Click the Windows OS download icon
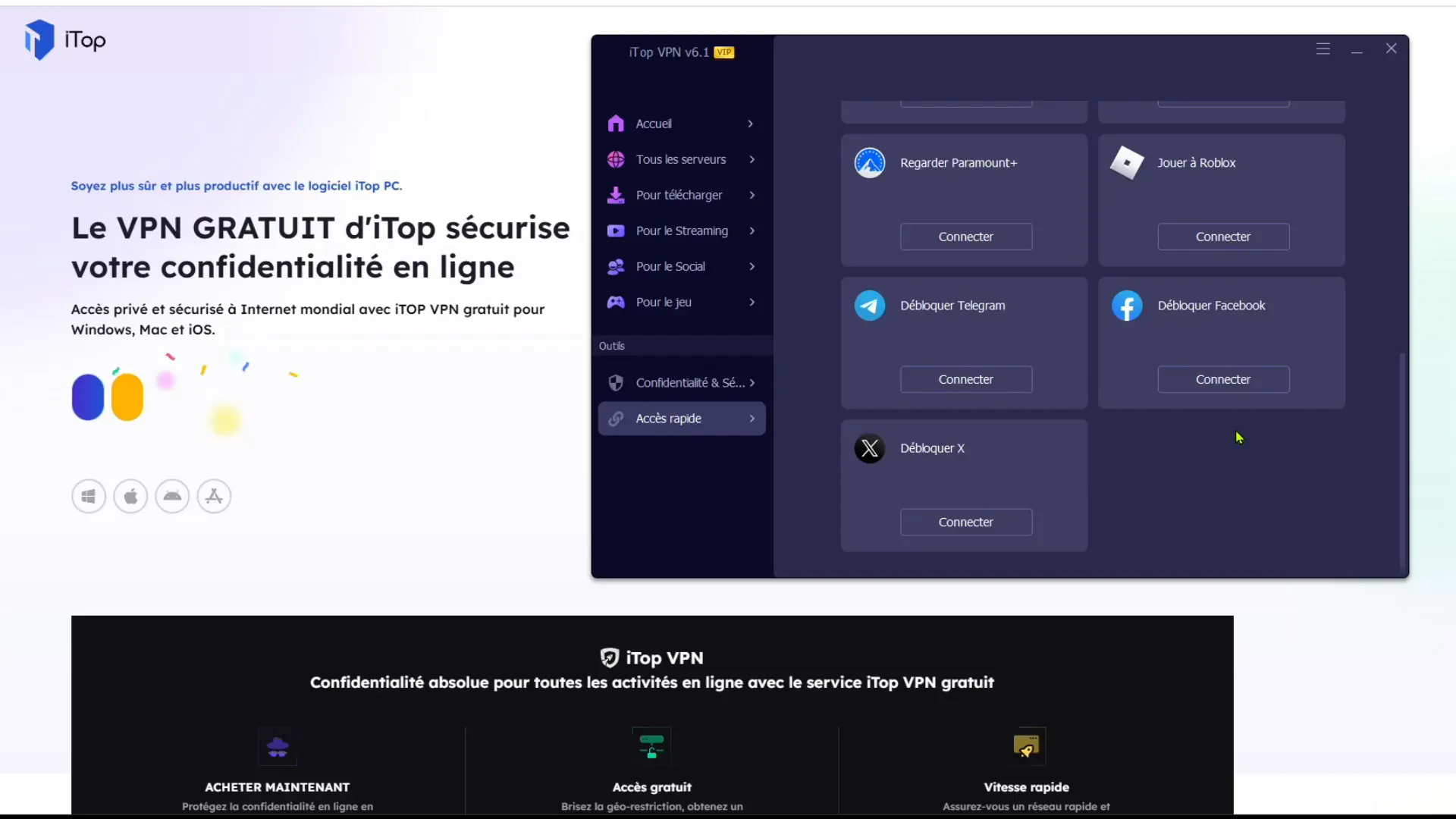The width and height of the screenshot is (1456, 819). 88,497
